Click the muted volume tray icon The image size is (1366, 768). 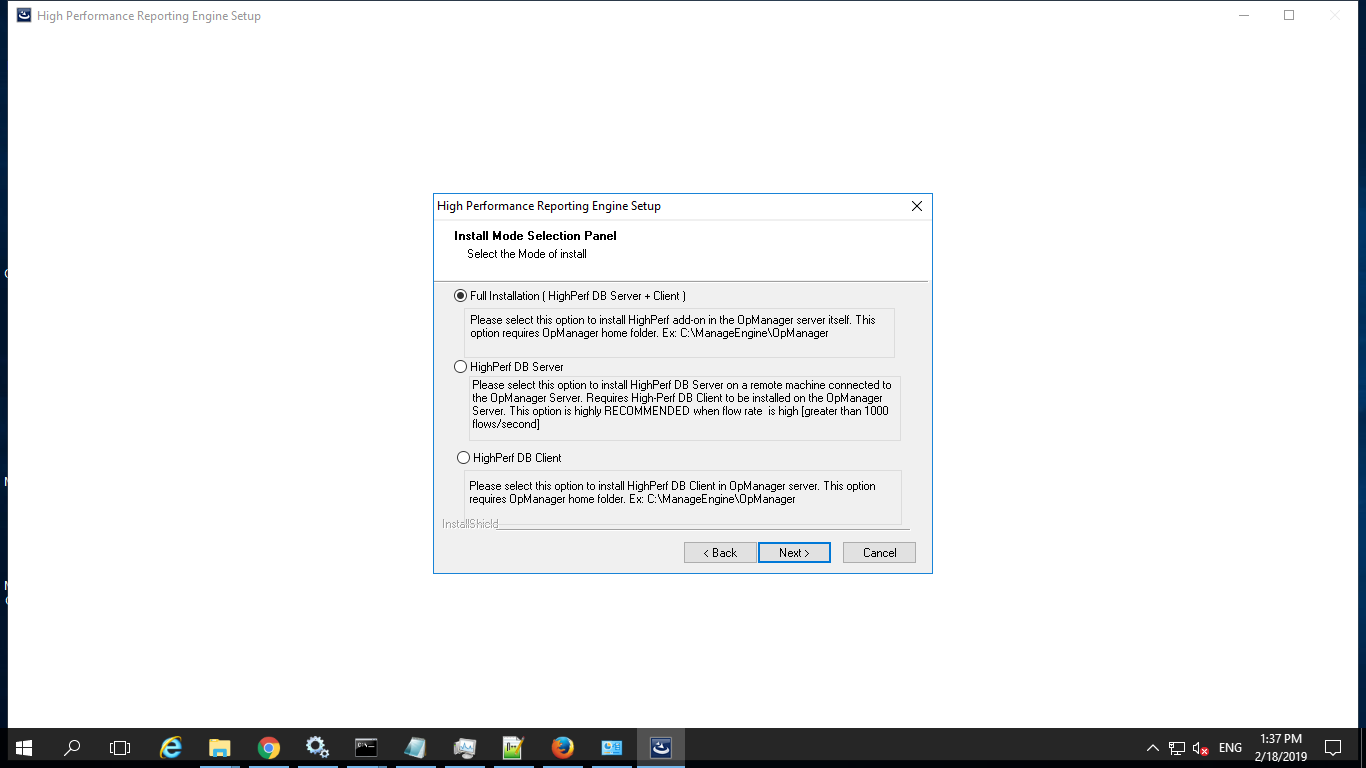click(x=1201, y=748)
